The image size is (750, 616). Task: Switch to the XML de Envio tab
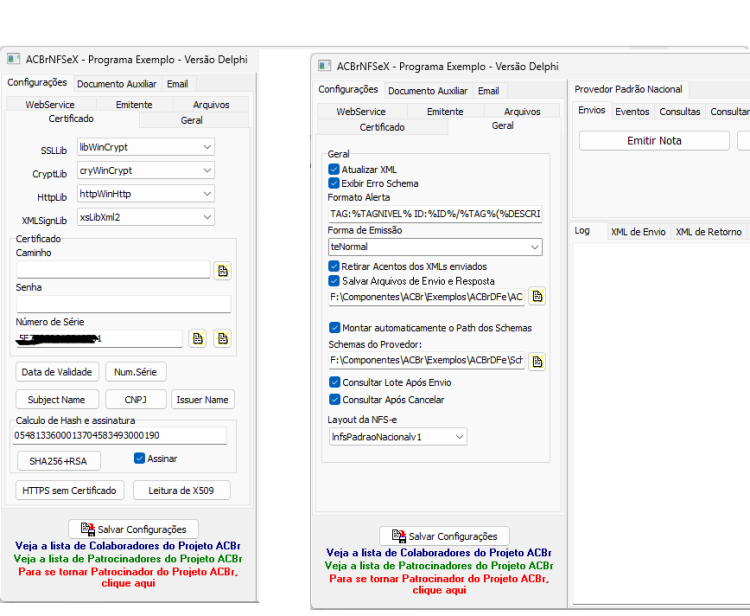click(x=638, y=232)
